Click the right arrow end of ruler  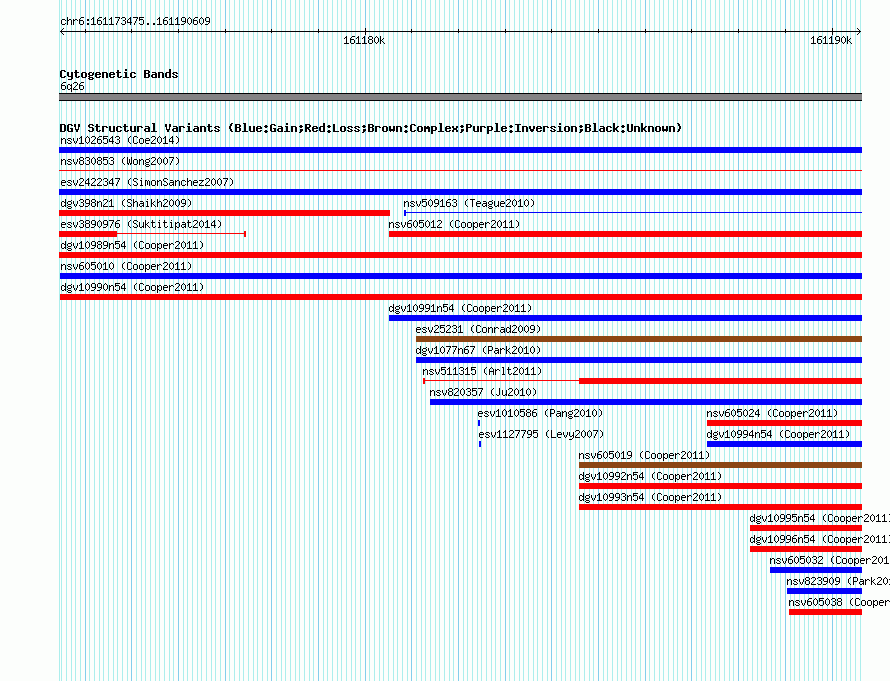(859, 31)
